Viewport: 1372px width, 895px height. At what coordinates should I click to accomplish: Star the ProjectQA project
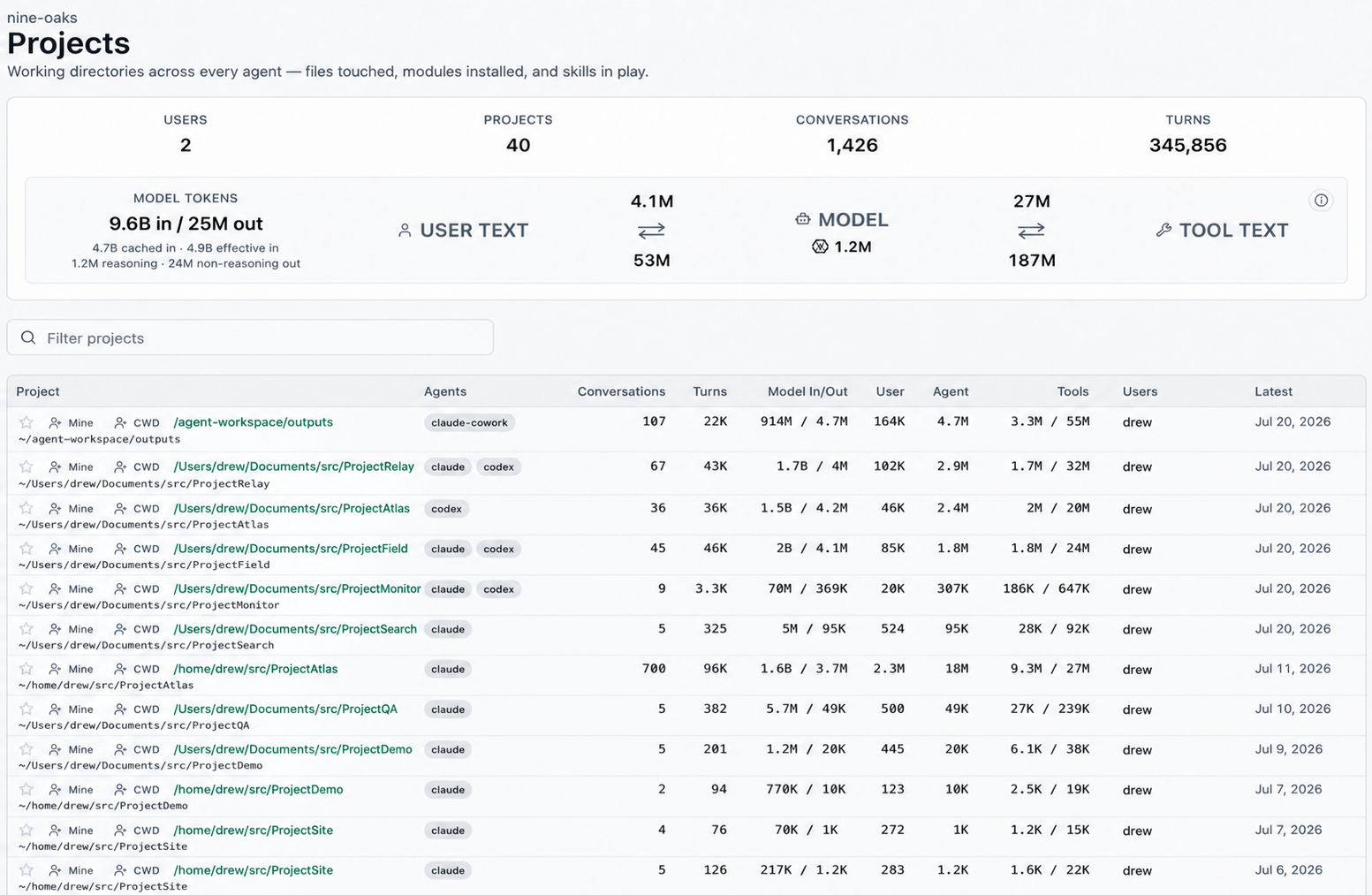27,709
